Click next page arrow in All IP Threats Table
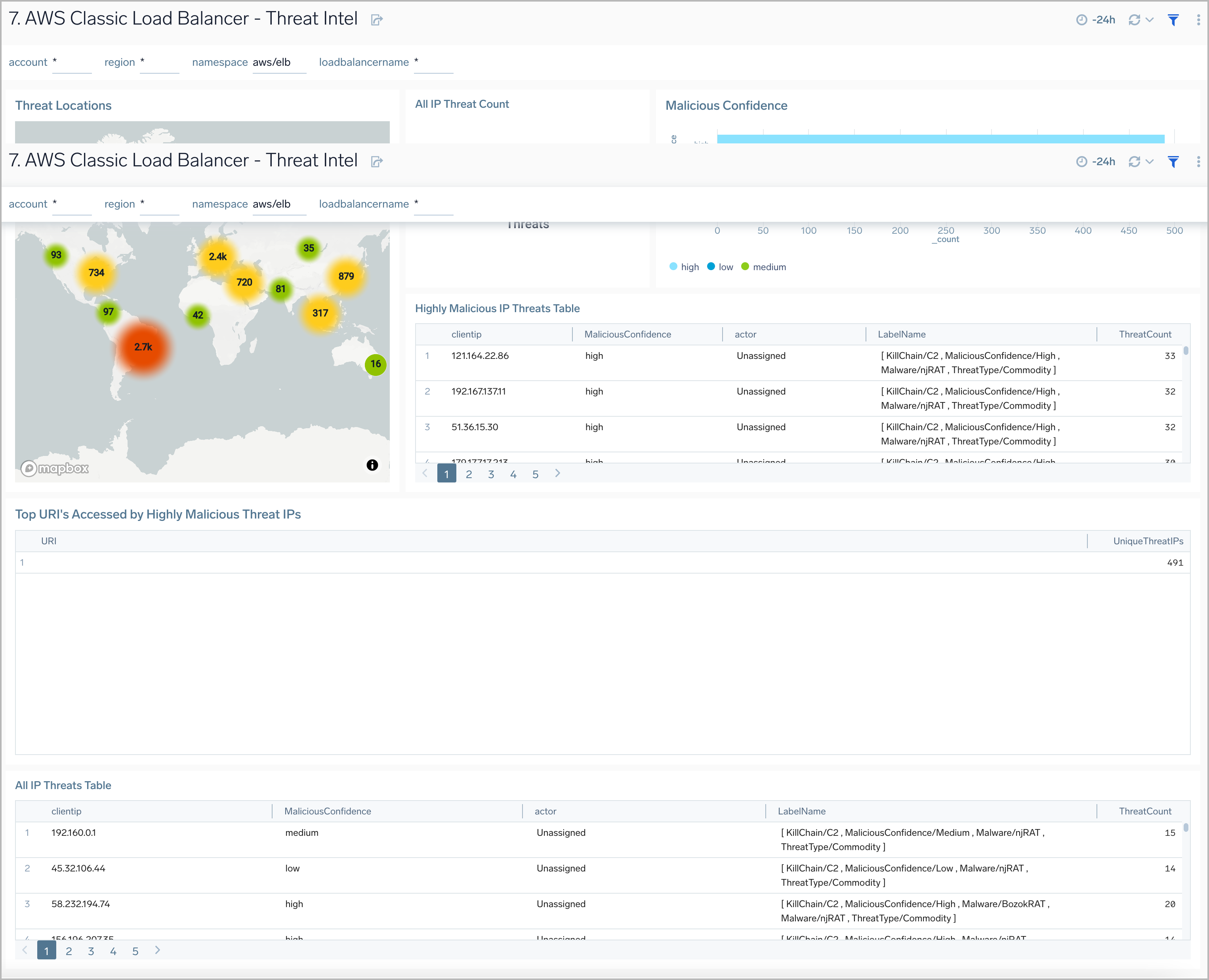 tap(158, 951)
